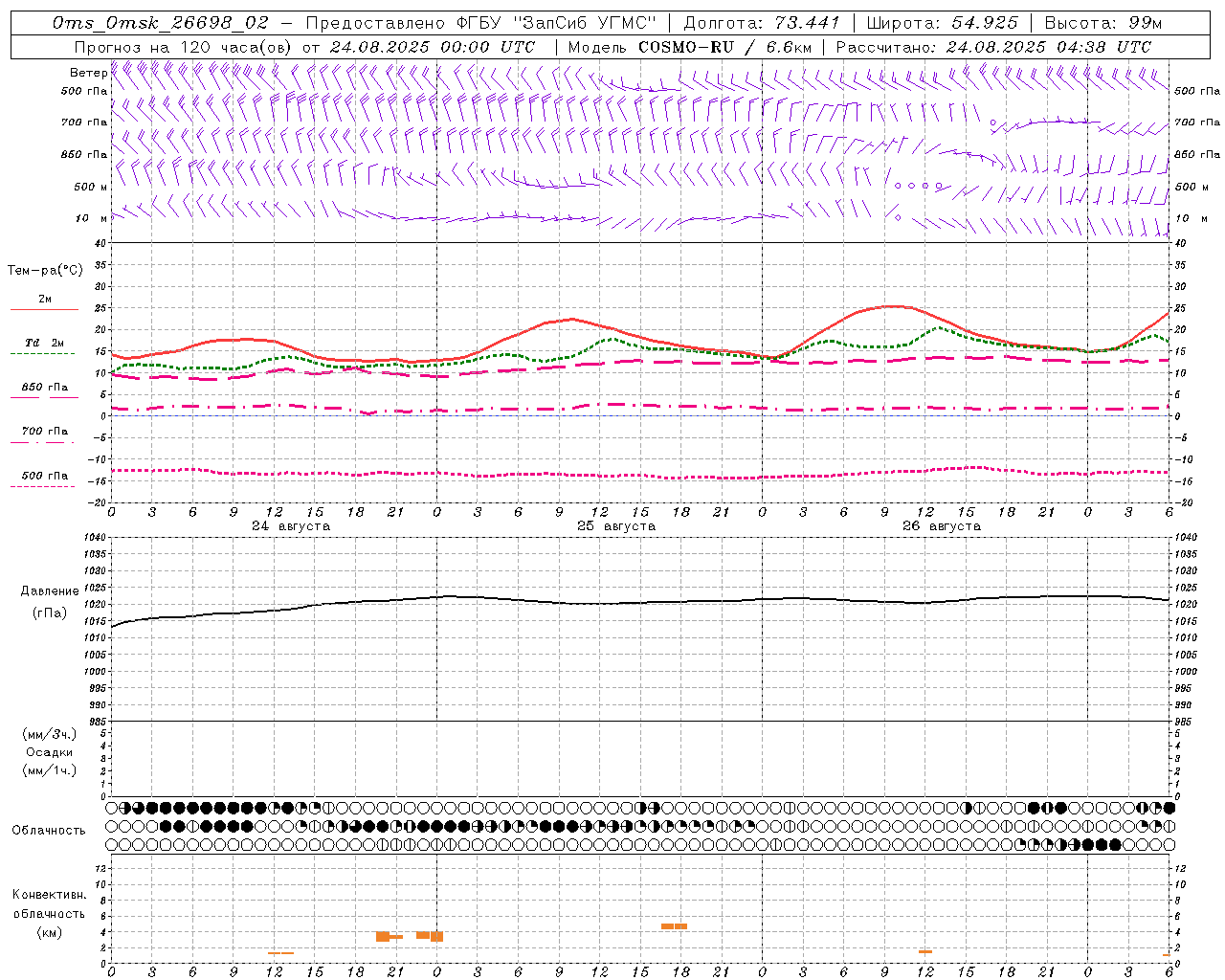The image size is (1225, 980).
Task: Click the "Давление" pressure panel label
Action: tap(50, 591)
